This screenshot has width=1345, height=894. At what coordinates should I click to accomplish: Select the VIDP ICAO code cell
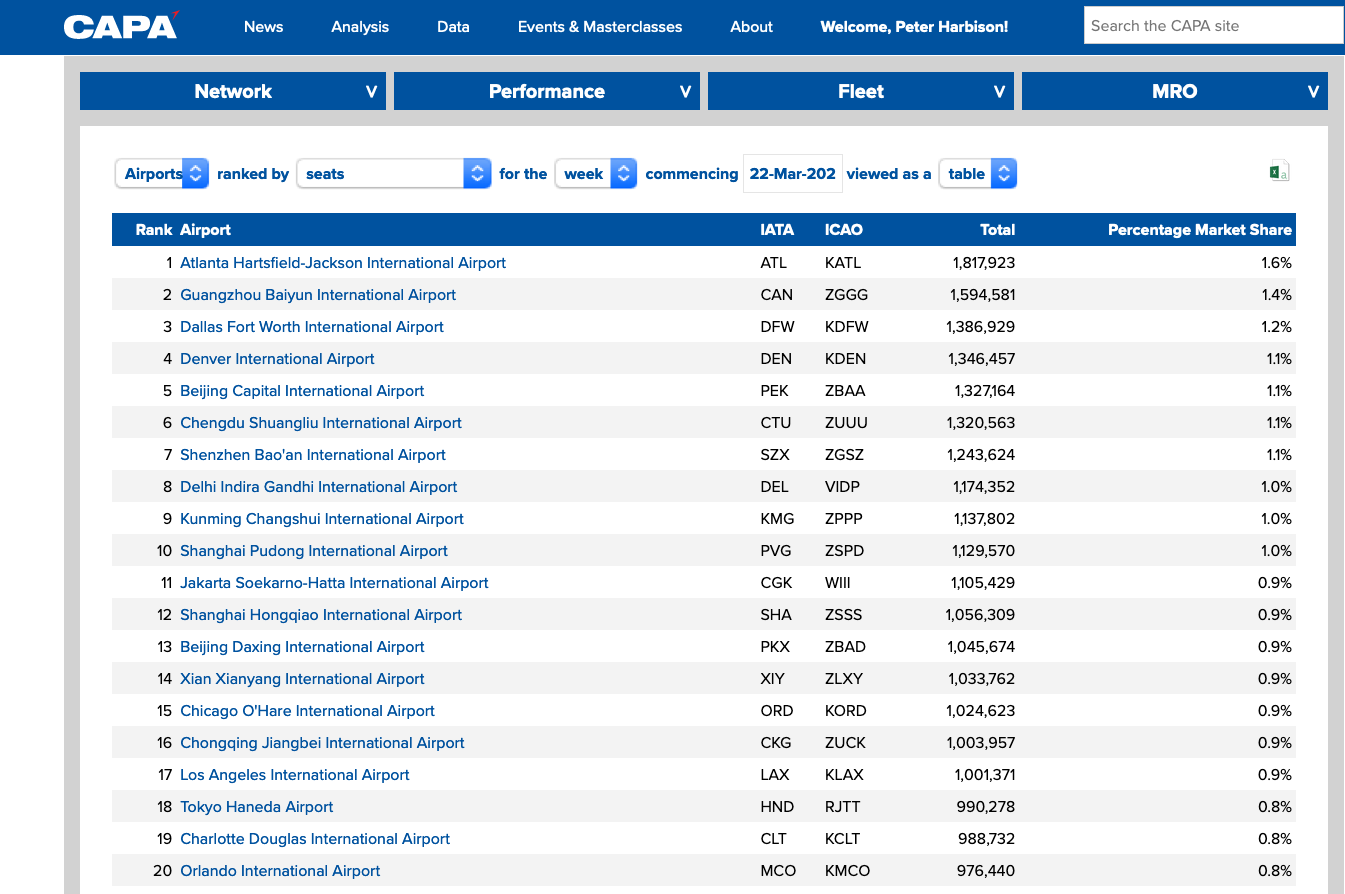[843, 487]
